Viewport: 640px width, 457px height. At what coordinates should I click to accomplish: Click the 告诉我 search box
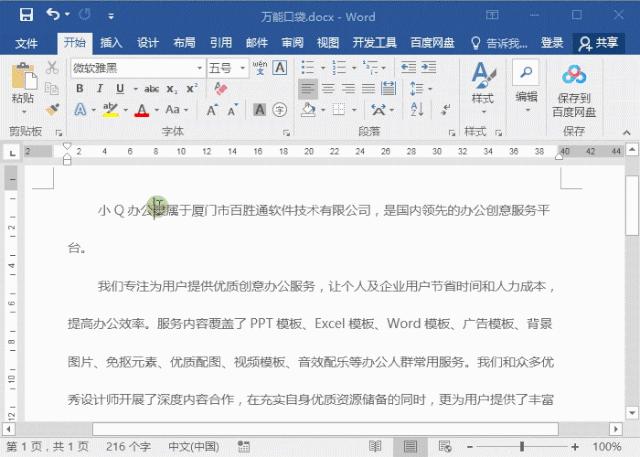click(499, 43)
